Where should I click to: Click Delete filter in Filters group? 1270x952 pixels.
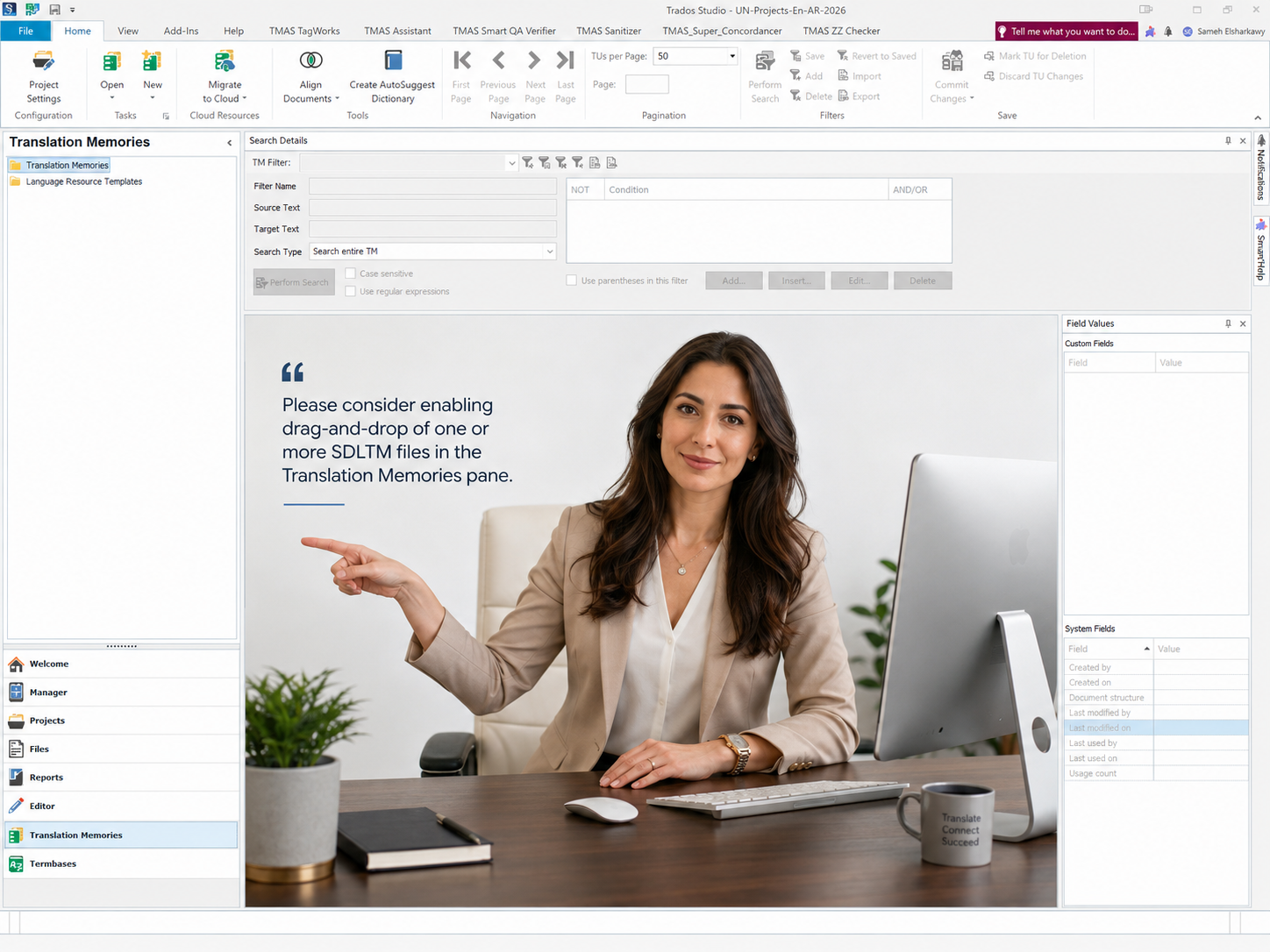(x=810, y=96)
